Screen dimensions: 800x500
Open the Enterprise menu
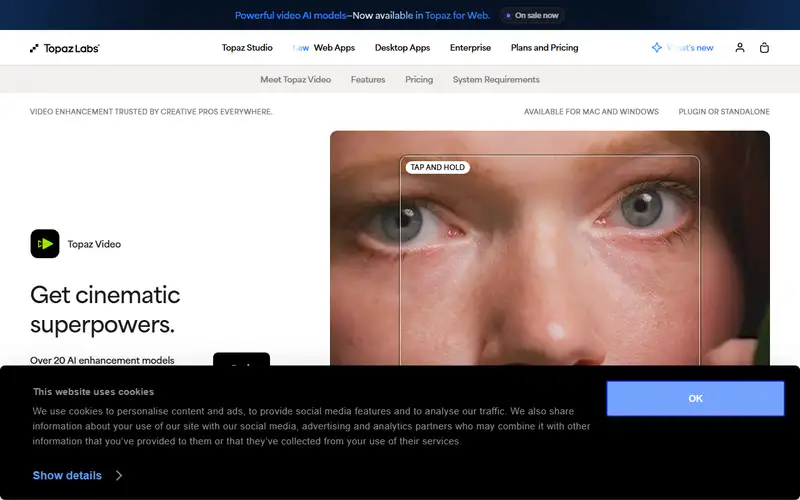coord(470,47)
